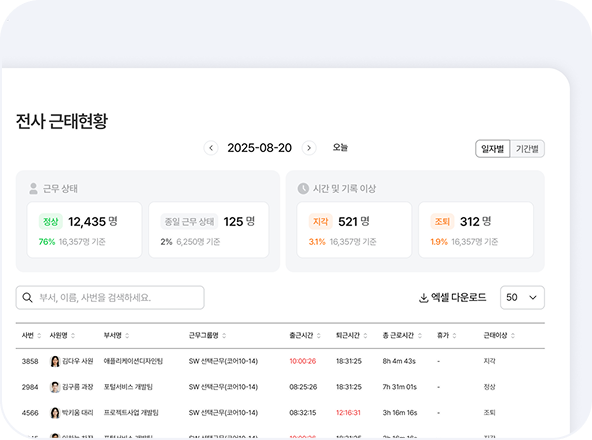Click the late clock-in time 10:00:26

(303, 361)
